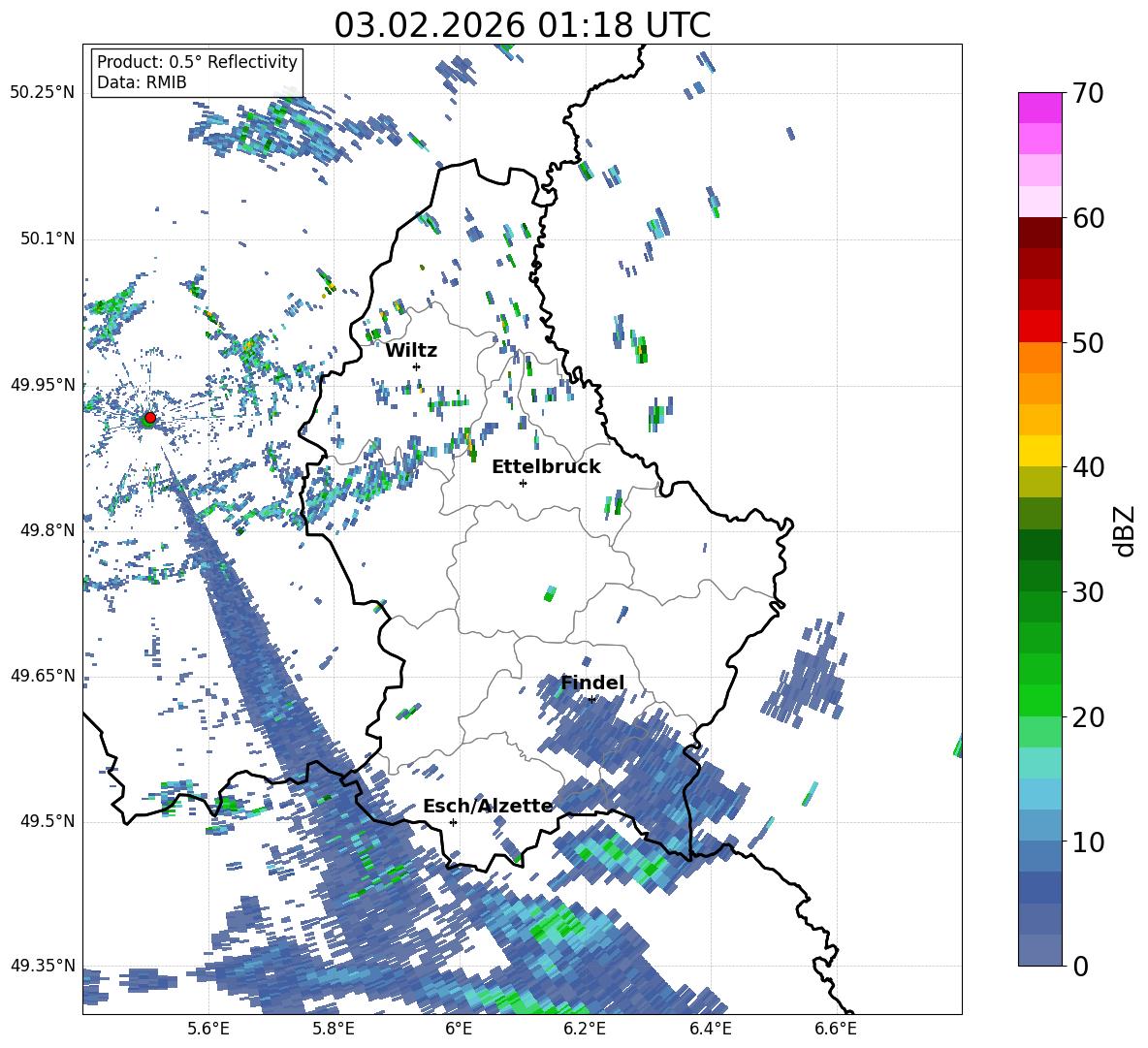Click the 6.6°E longitude label

836,1030
